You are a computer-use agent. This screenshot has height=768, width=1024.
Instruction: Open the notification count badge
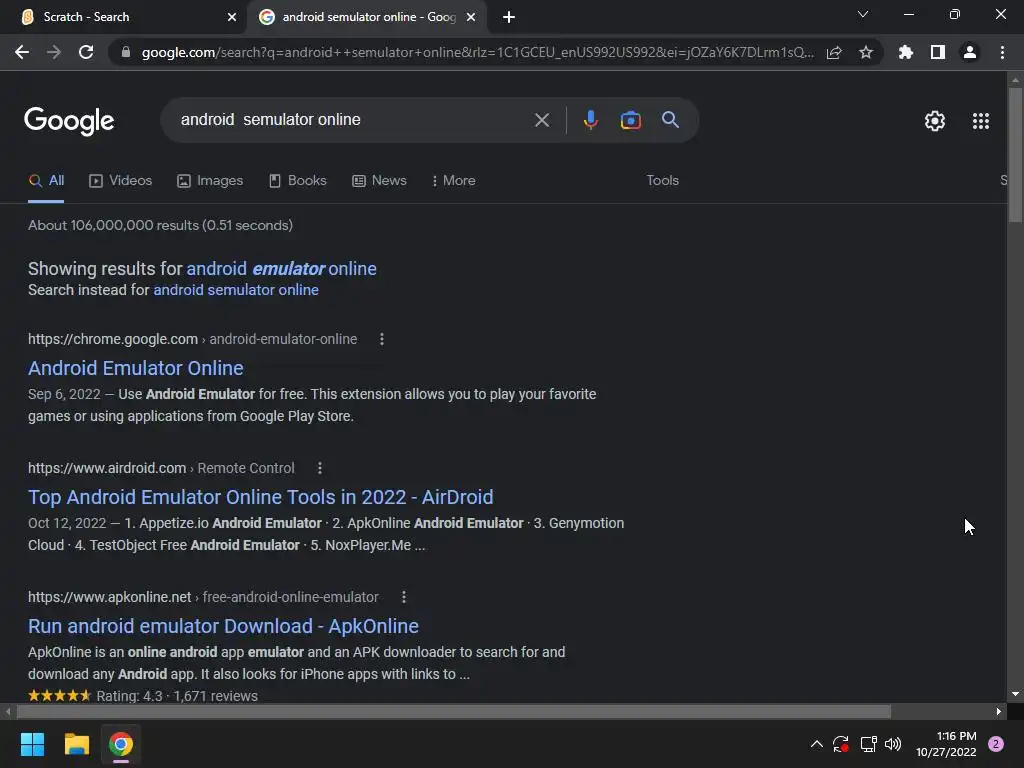point(996,744)
